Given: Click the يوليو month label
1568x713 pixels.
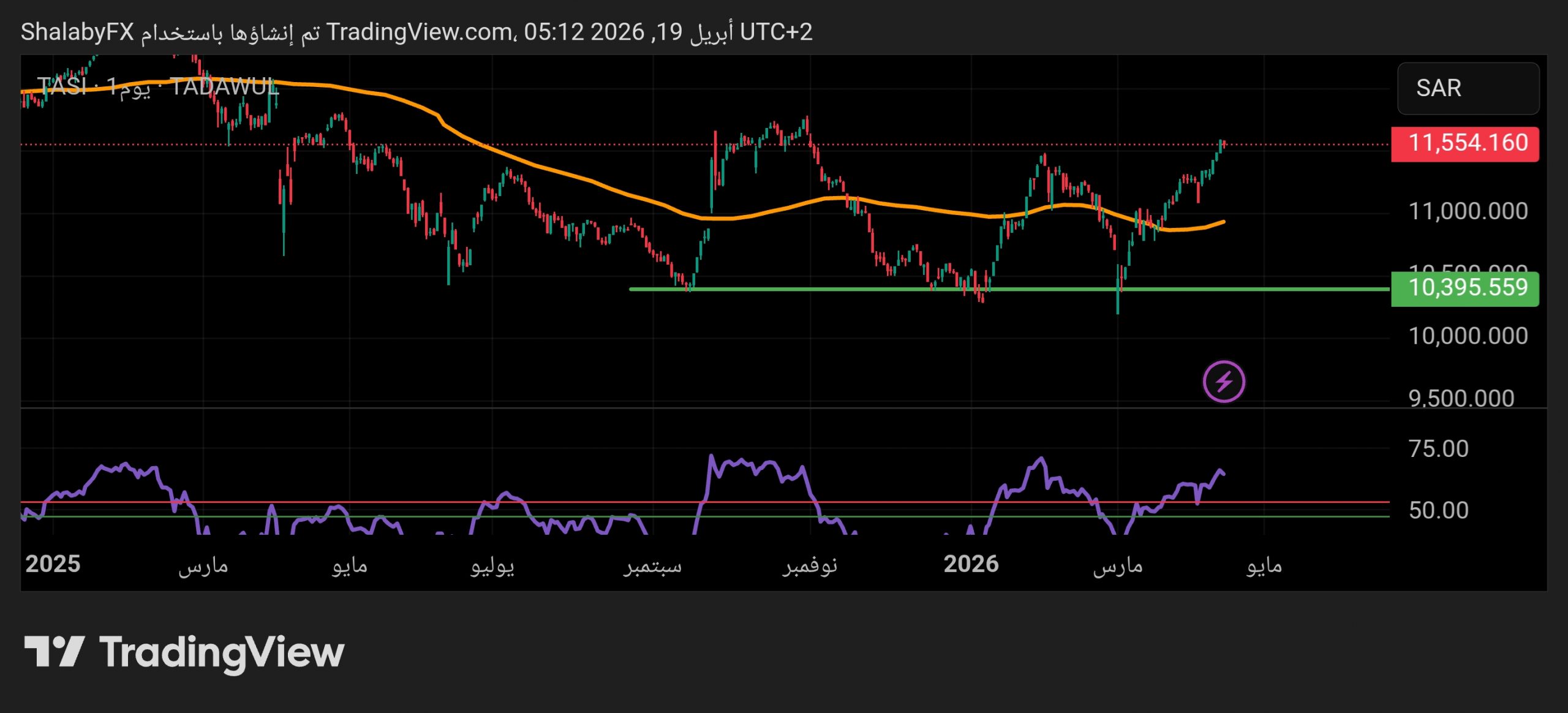Looking at the screenshot, I should (x=492, y=565).
